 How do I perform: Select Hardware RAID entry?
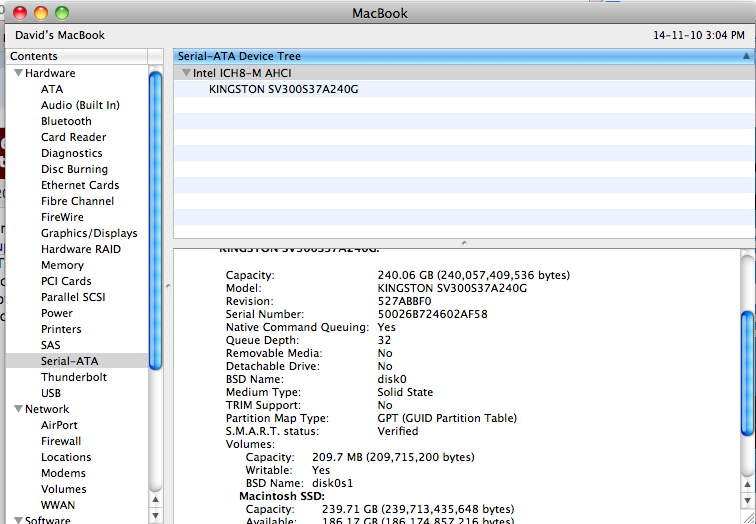(81, 249)
